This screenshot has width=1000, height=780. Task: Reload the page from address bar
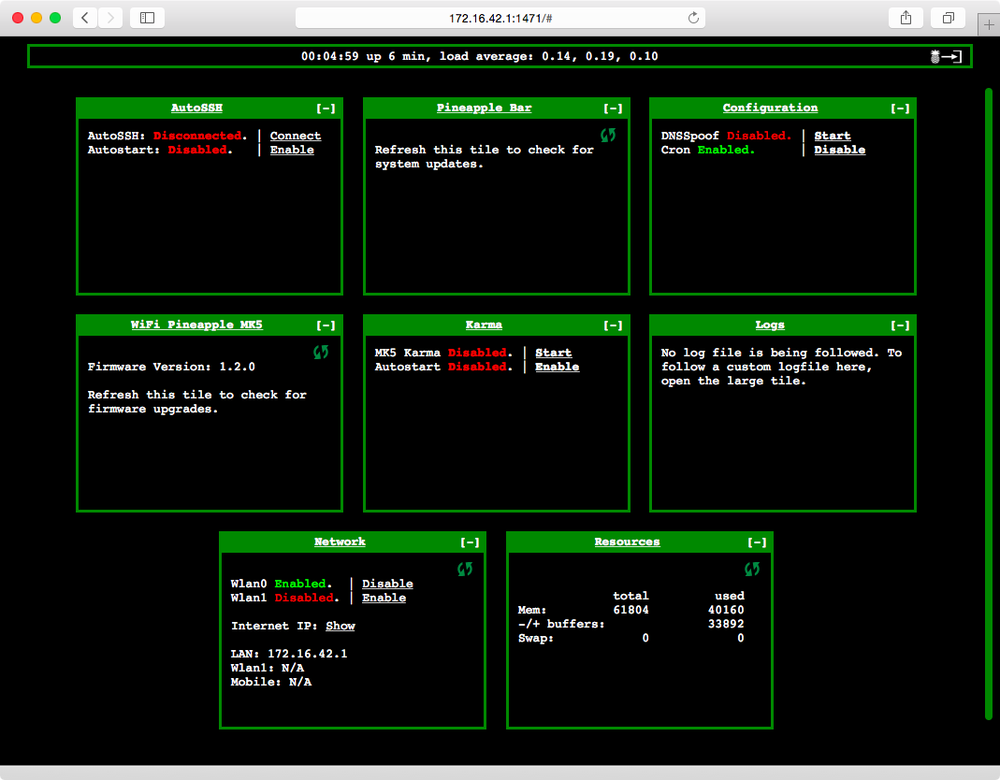(x=693, y=18)
